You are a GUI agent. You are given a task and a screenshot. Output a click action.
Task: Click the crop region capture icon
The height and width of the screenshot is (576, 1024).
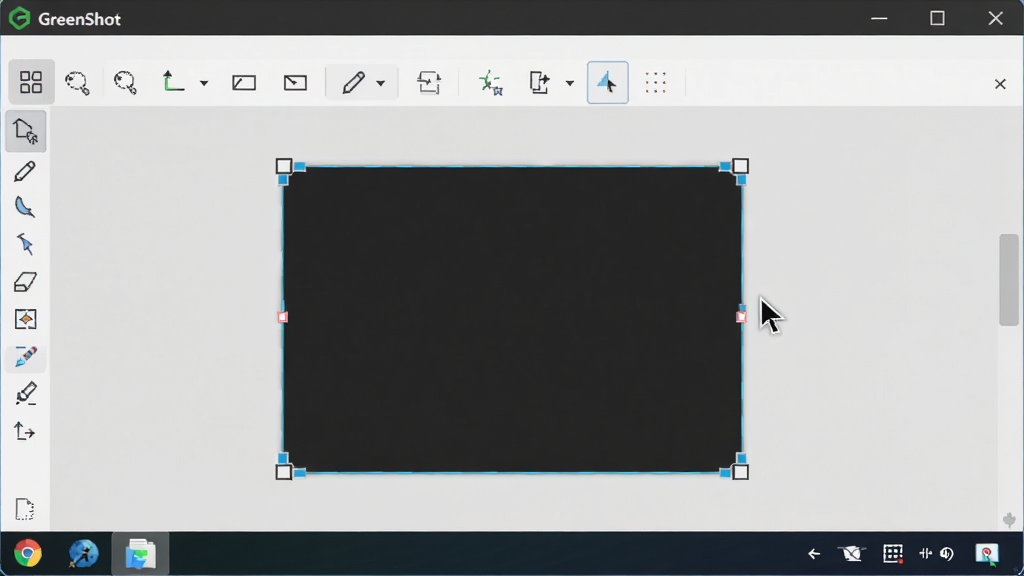(428, 83)
